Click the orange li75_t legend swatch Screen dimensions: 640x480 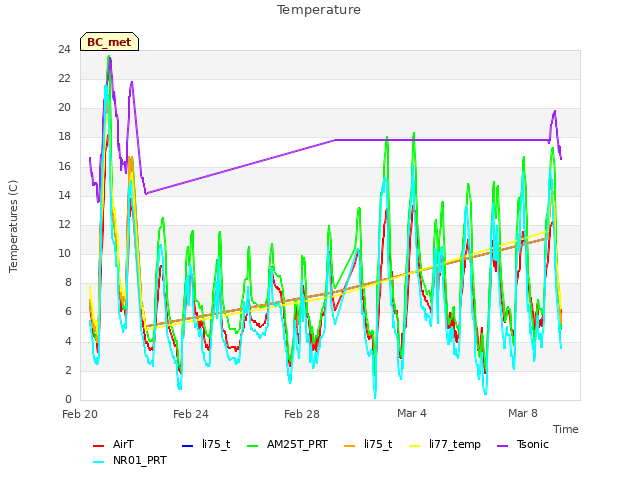(x=350, y=445)
